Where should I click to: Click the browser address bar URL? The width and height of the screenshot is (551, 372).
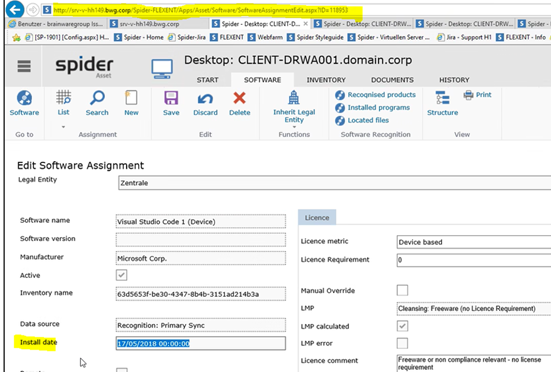point(201,10)
